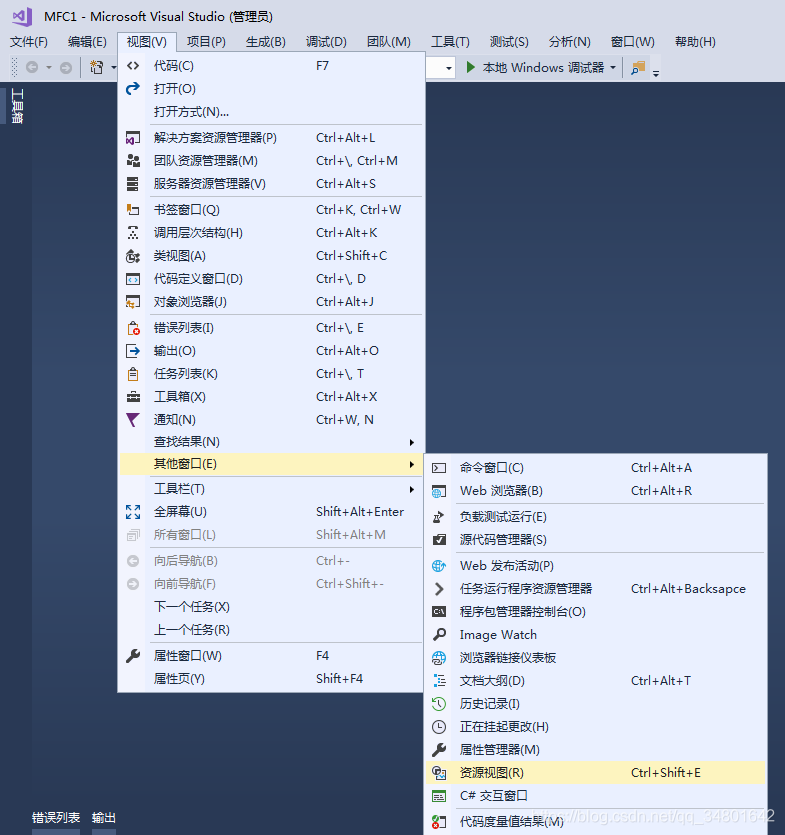Click the Code view icon beside 代码(C)
This screenshot has height=835, width=785.
point(133,66)
